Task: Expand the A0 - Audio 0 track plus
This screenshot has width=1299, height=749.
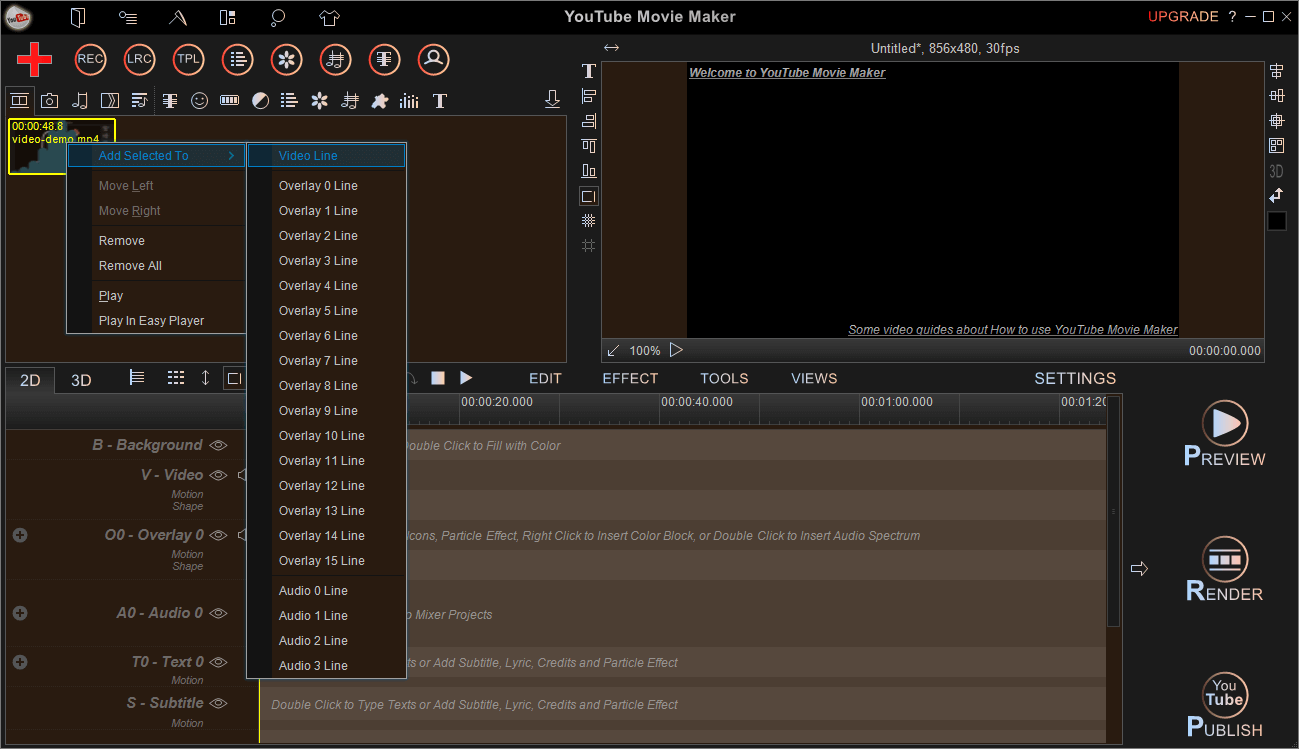Action: (x=20, y=613)
